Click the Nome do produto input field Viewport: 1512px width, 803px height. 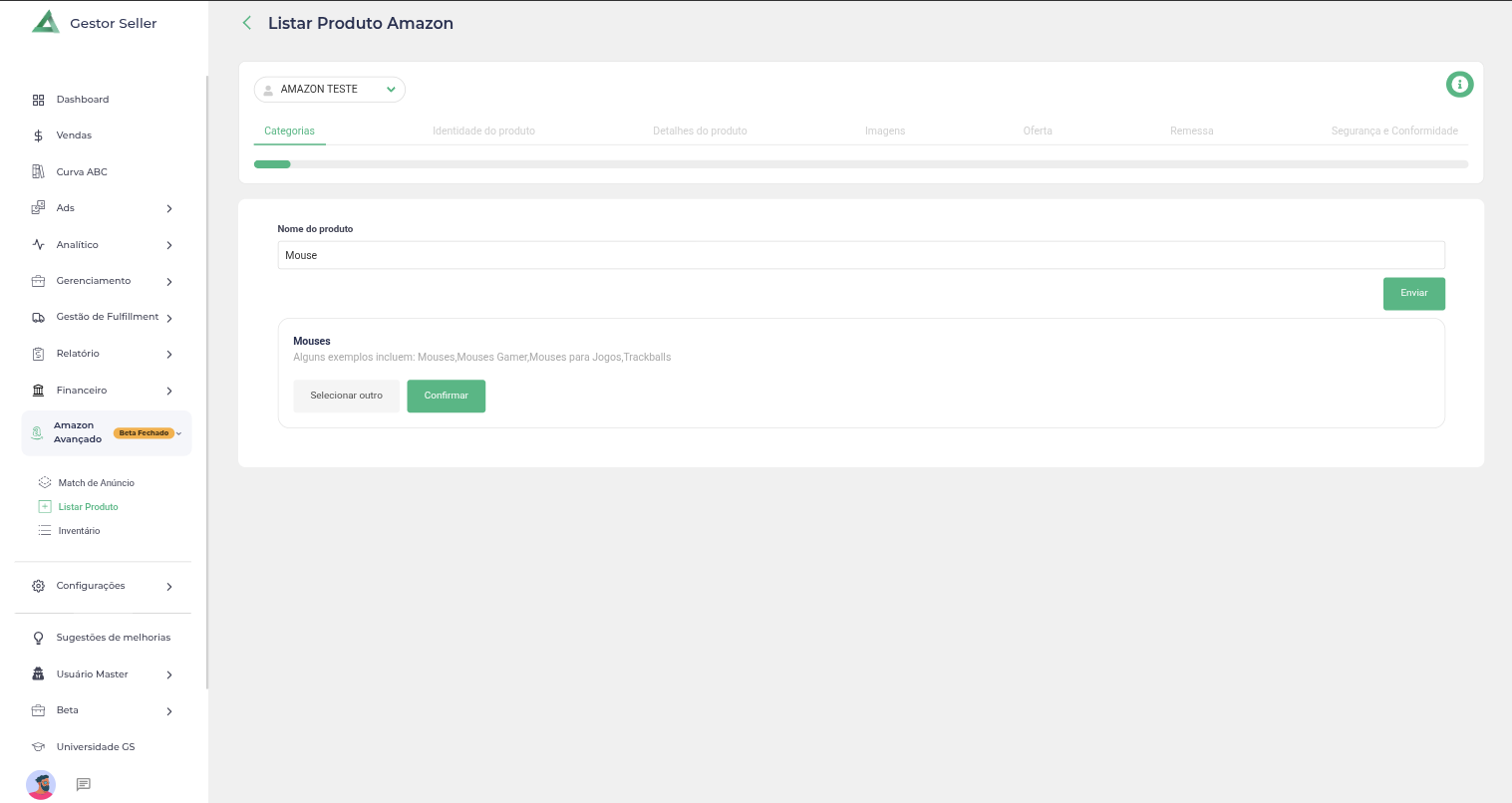pyautogui.click(x=860, y=255)
